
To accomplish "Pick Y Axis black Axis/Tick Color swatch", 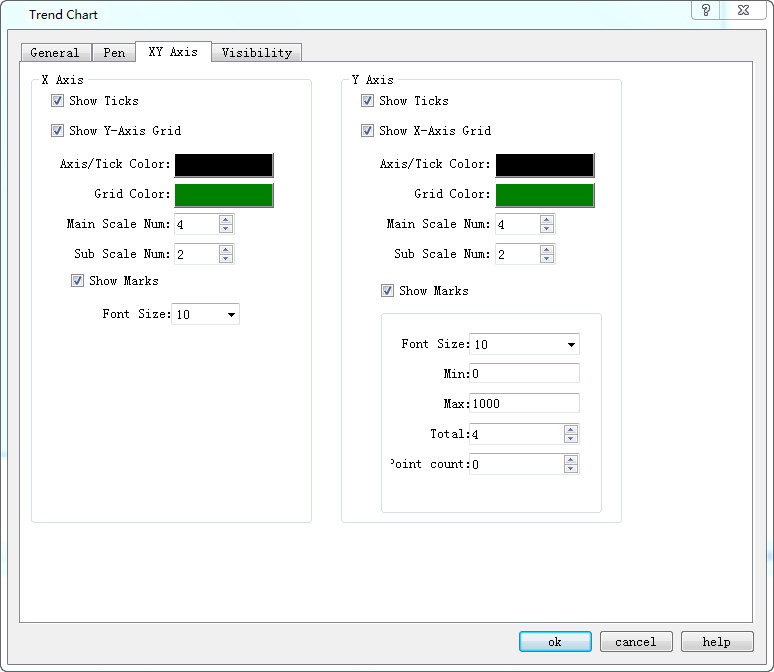I will coord(544,165).
